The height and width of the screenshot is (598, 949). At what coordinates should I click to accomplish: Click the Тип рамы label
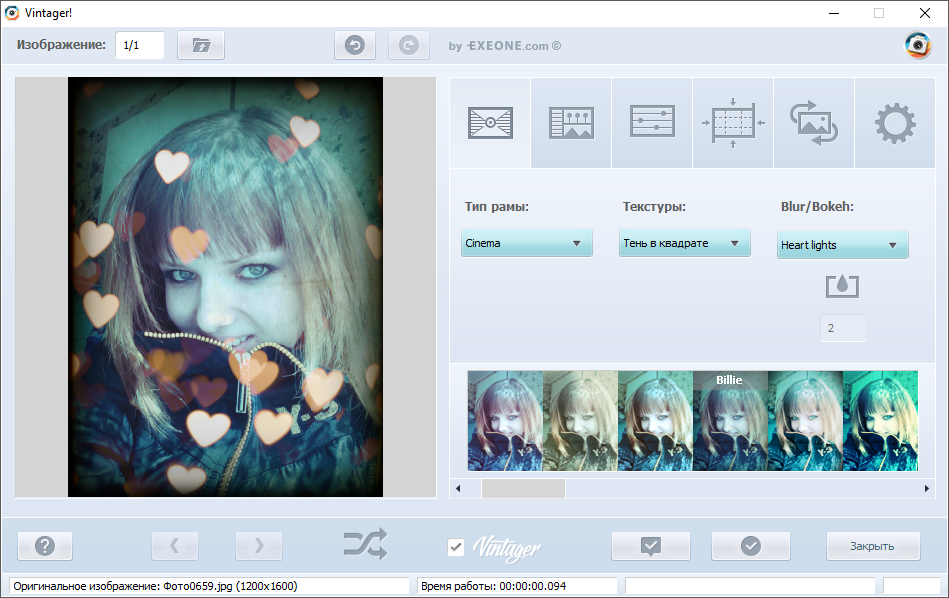497,206
